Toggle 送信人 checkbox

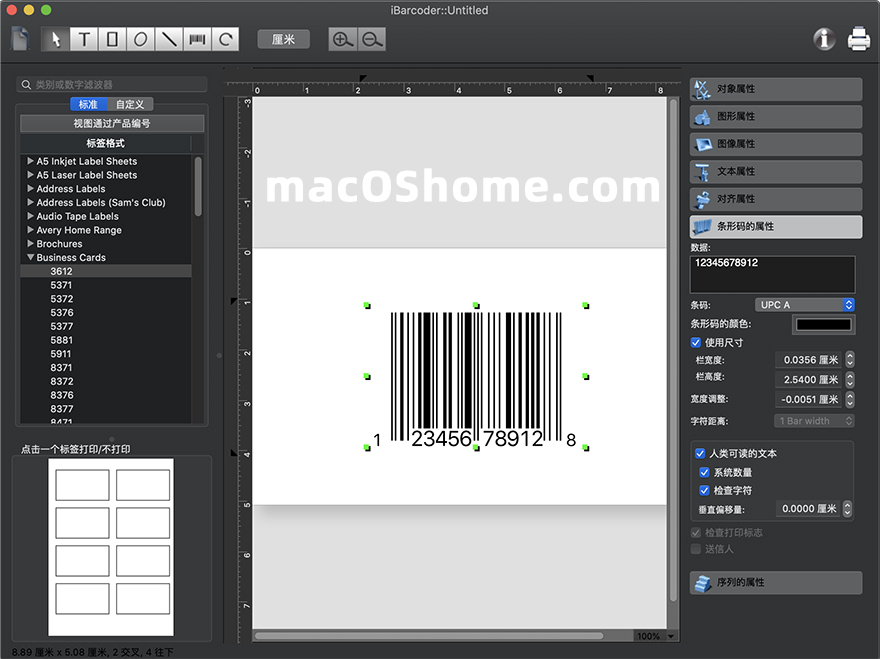pyautogui.click(x=696, y=549)
